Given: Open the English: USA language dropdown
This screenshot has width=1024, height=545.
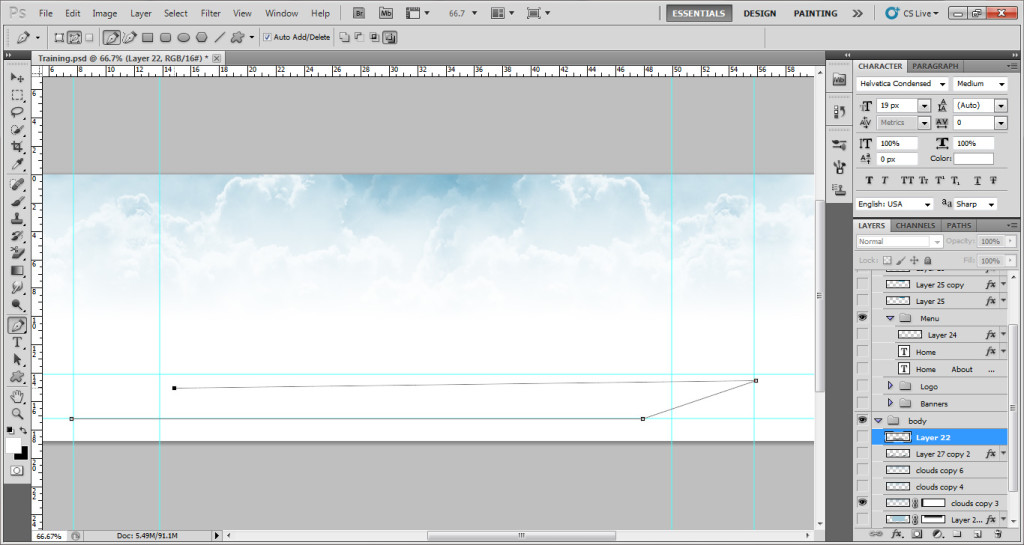Looking at the screenshot, I should pyautogui.click(x=927, y=204).
